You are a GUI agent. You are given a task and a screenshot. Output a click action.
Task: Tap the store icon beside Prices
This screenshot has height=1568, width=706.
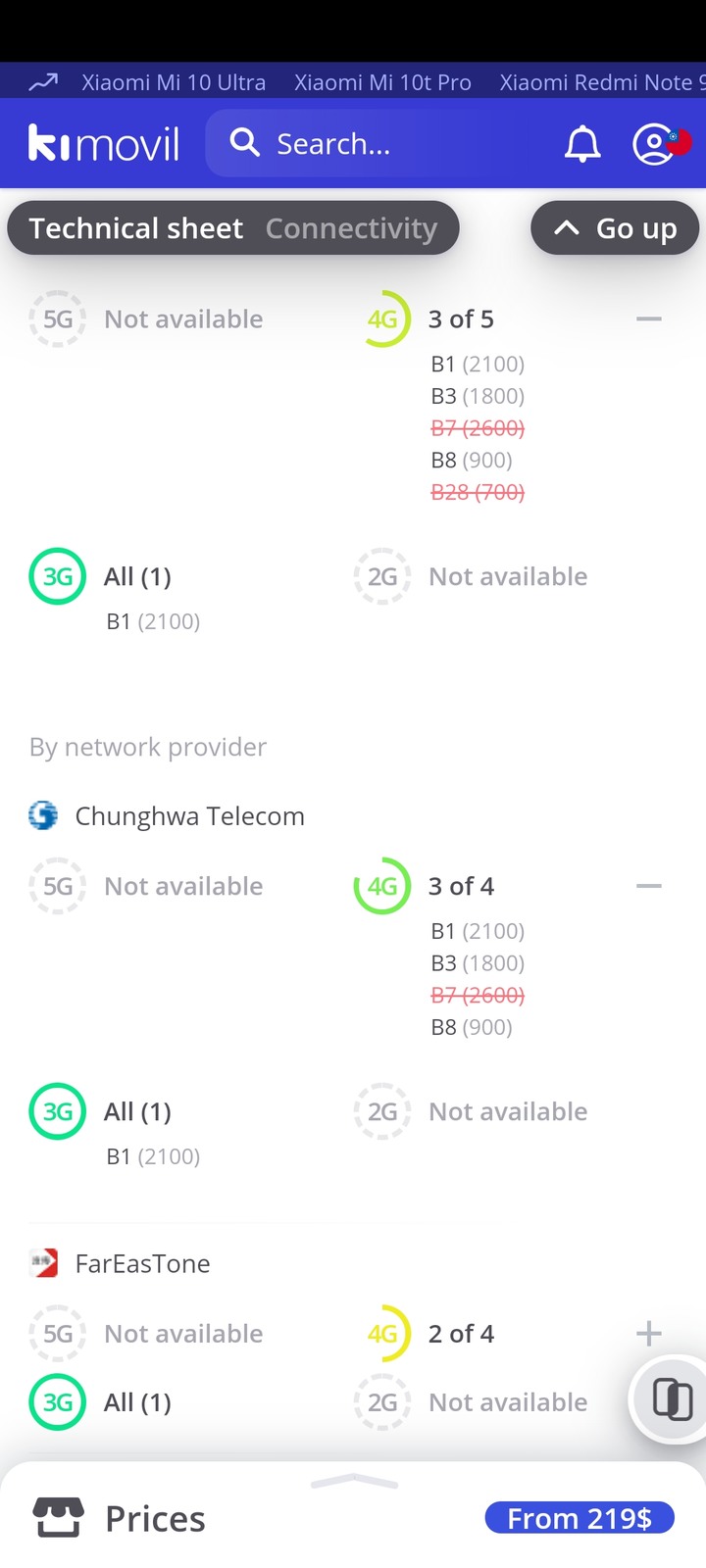[x=59, y=1518]
